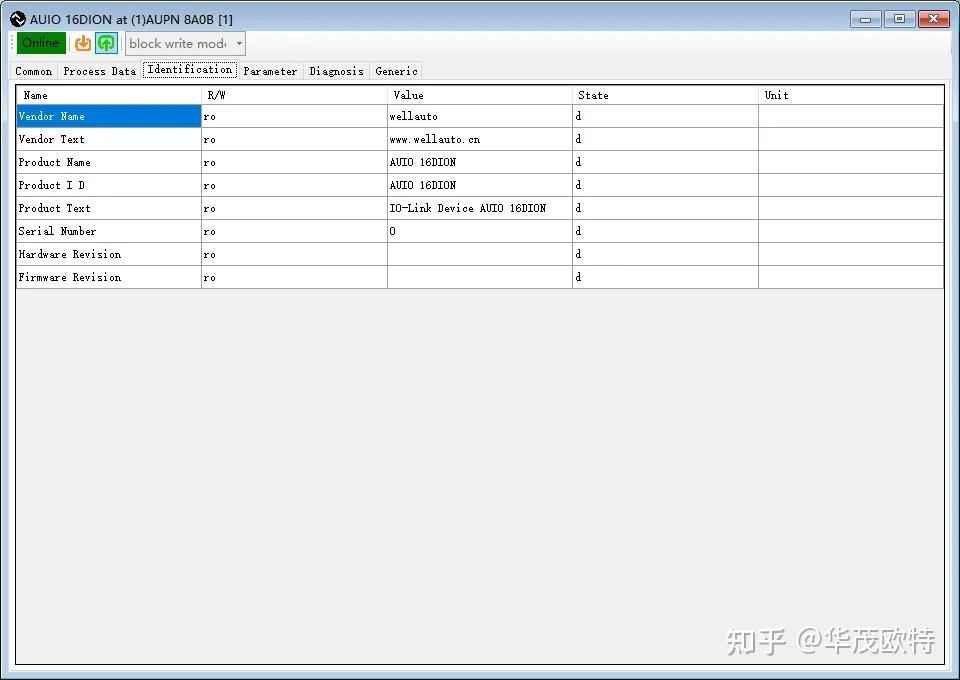Click the orange download-from-device icon
The image size is (960, 680).
[x=83, y=43]
